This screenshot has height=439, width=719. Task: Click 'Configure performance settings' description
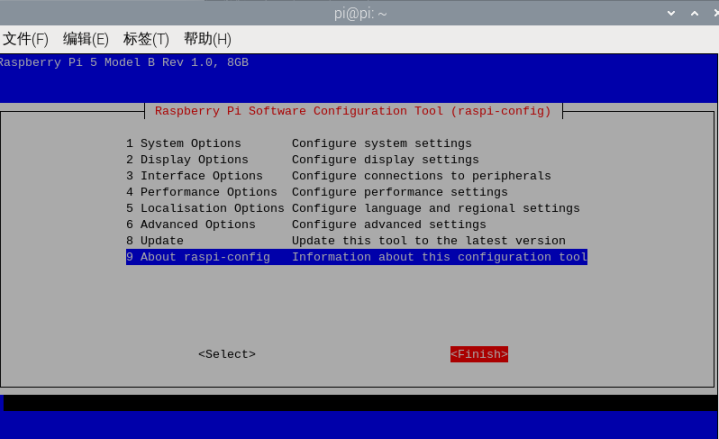[x=399, y=192]
